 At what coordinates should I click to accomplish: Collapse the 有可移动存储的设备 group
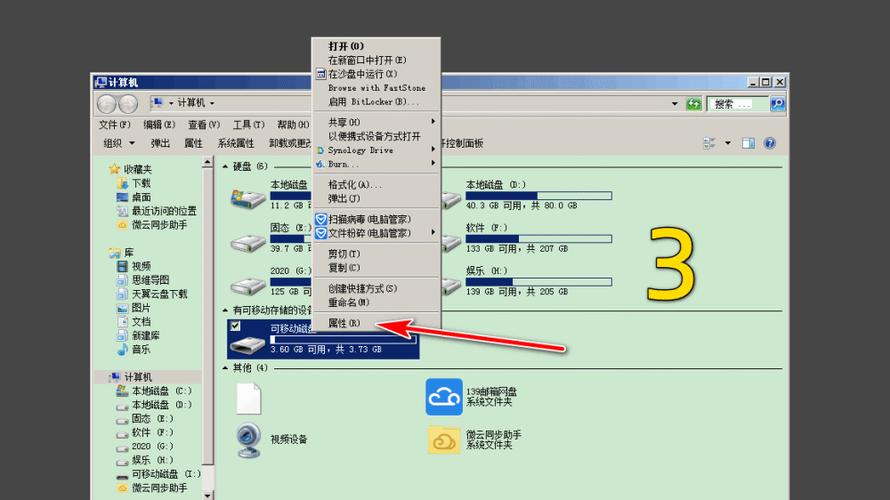[225, 310]
